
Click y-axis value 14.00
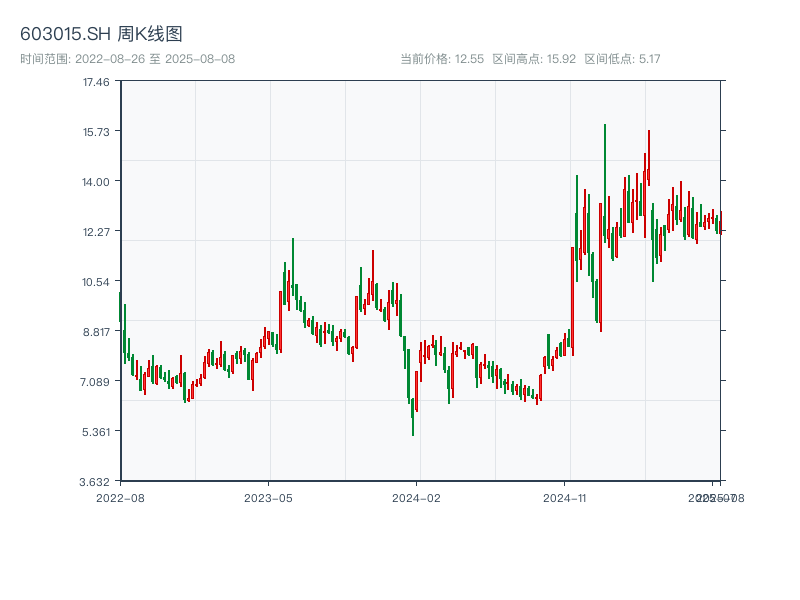tap(96, 182)
